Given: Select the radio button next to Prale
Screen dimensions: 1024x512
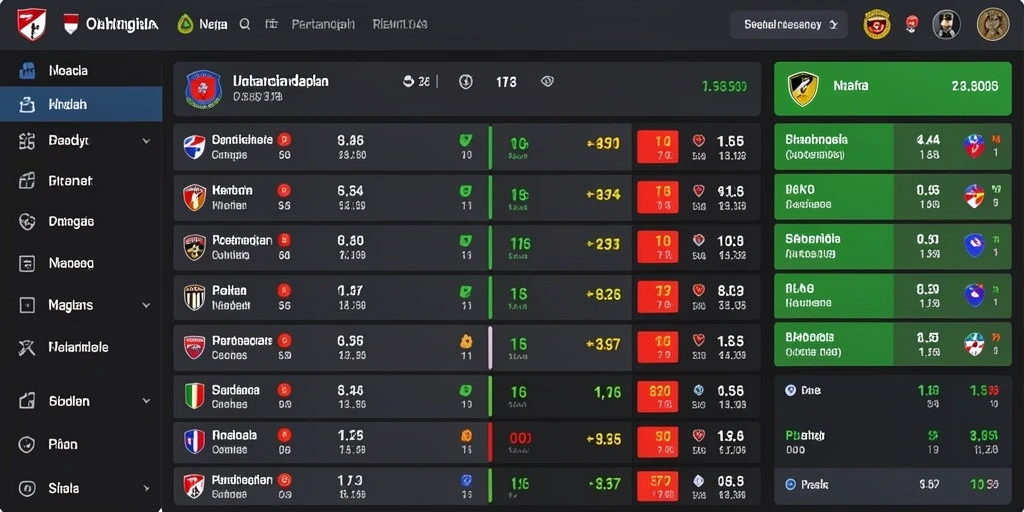Looking at the screenshot, I should 790,485.
